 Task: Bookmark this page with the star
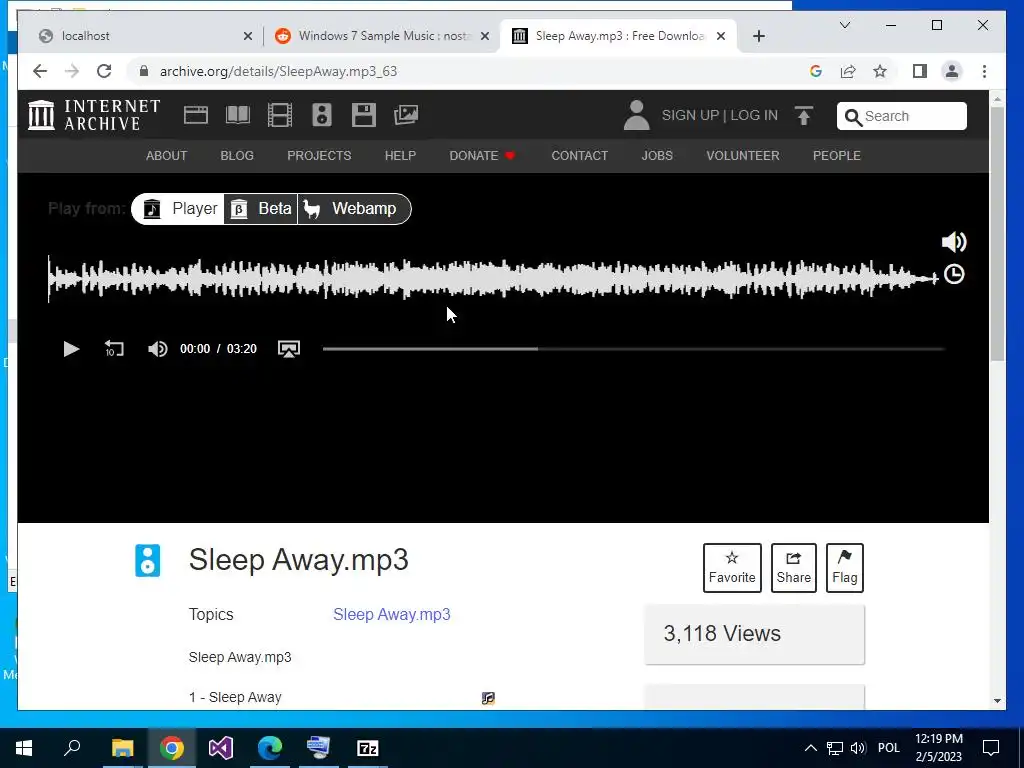[880, 71]
